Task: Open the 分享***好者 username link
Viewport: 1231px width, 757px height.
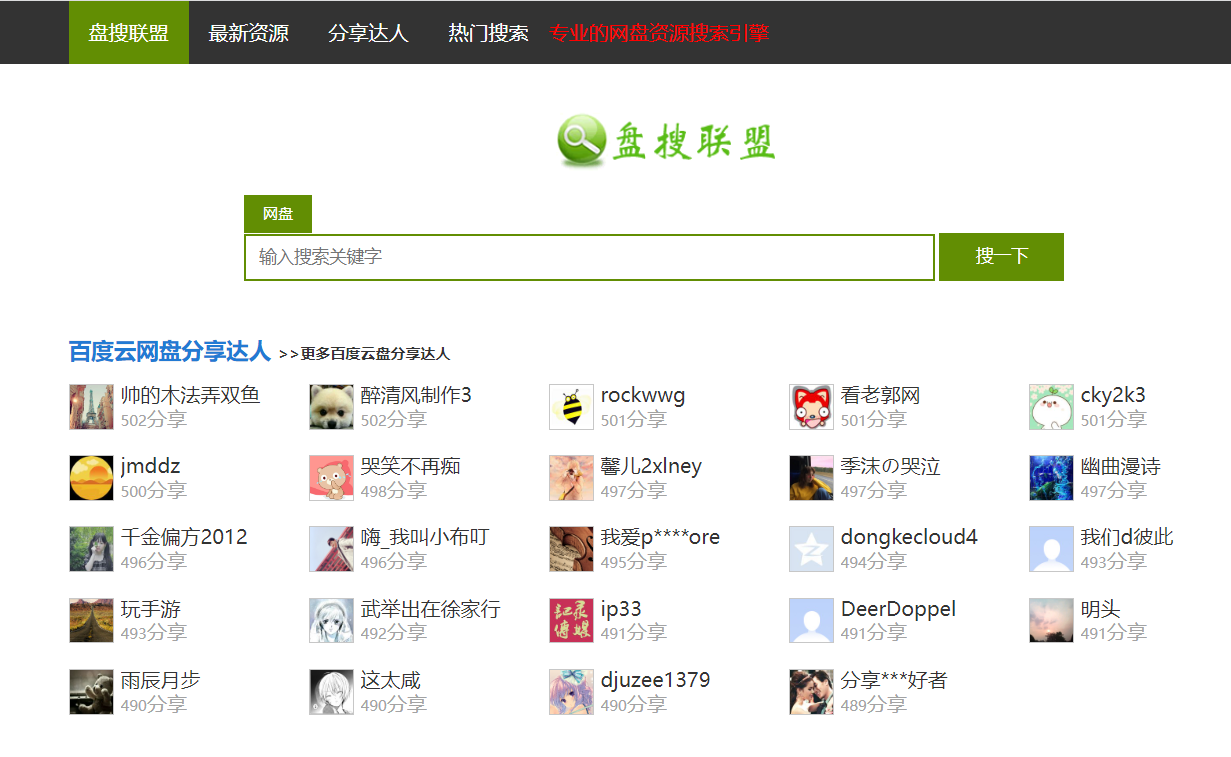Action: click(x=894, y=680)
